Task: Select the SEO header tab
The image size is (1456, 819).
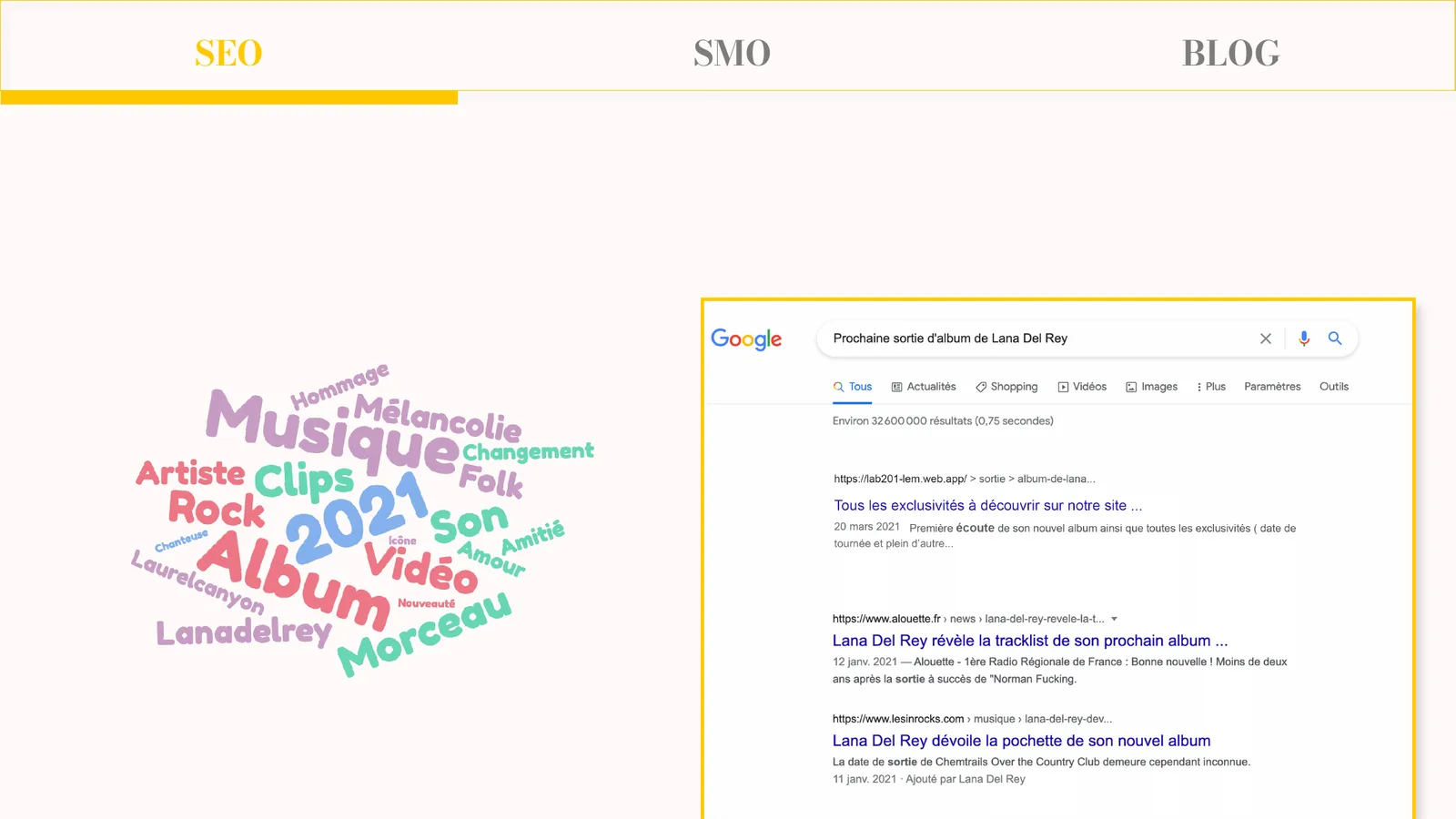Action: [228, 53]
